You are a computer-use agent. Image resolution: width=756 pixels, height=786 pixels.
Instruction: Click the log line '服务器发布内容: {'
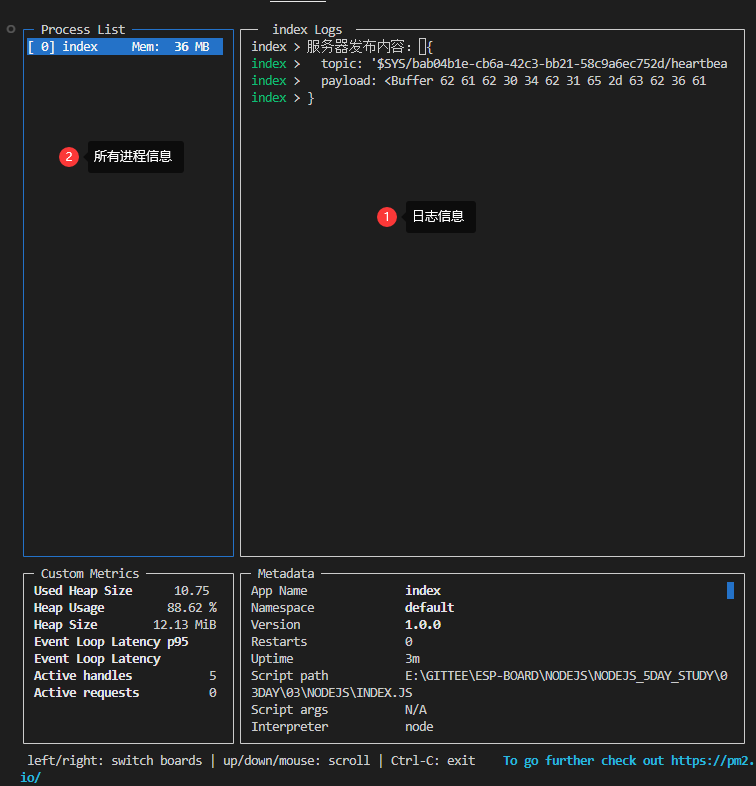coord(342,47)
